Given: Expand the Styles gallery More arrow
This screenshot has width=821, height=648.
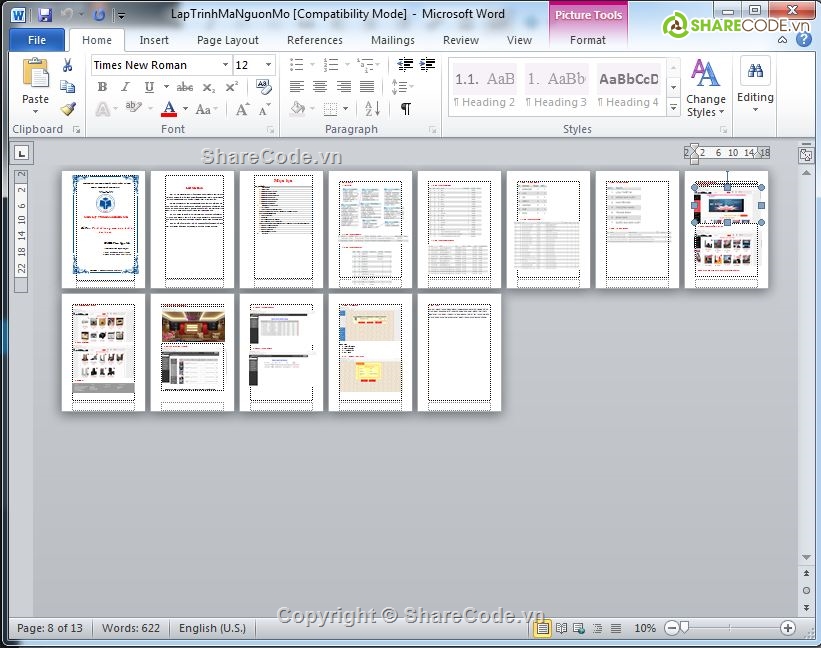Looking at the screenshot, I should tap(673, 107).
